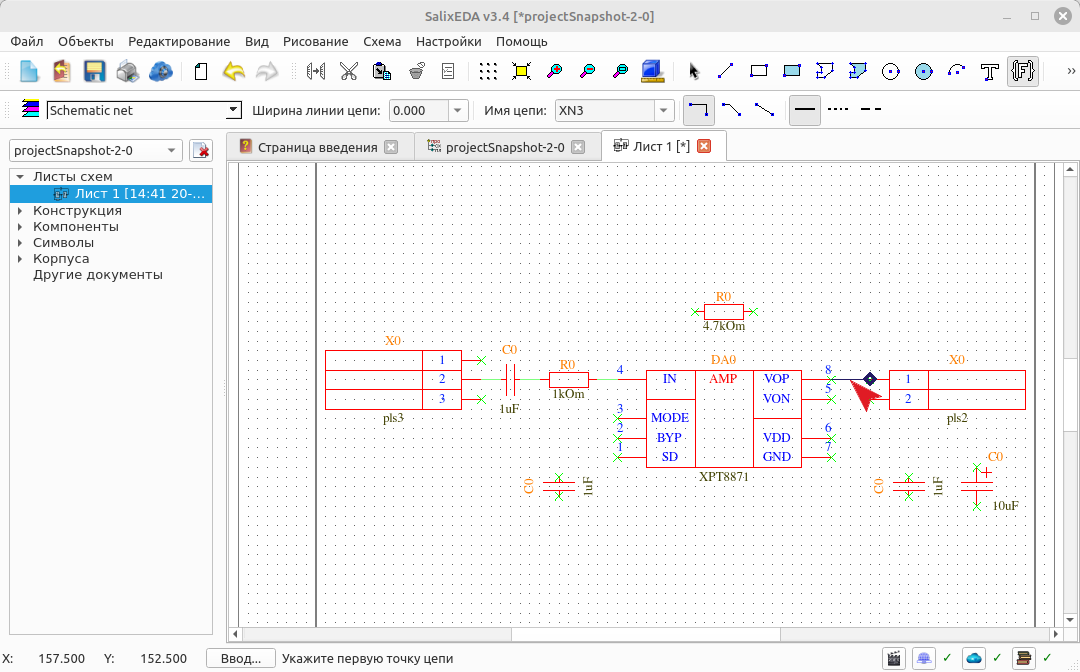The height and width of the screenshot is (672, 1080).
Task: Redo the last undone action
Action: click(267, 71)
